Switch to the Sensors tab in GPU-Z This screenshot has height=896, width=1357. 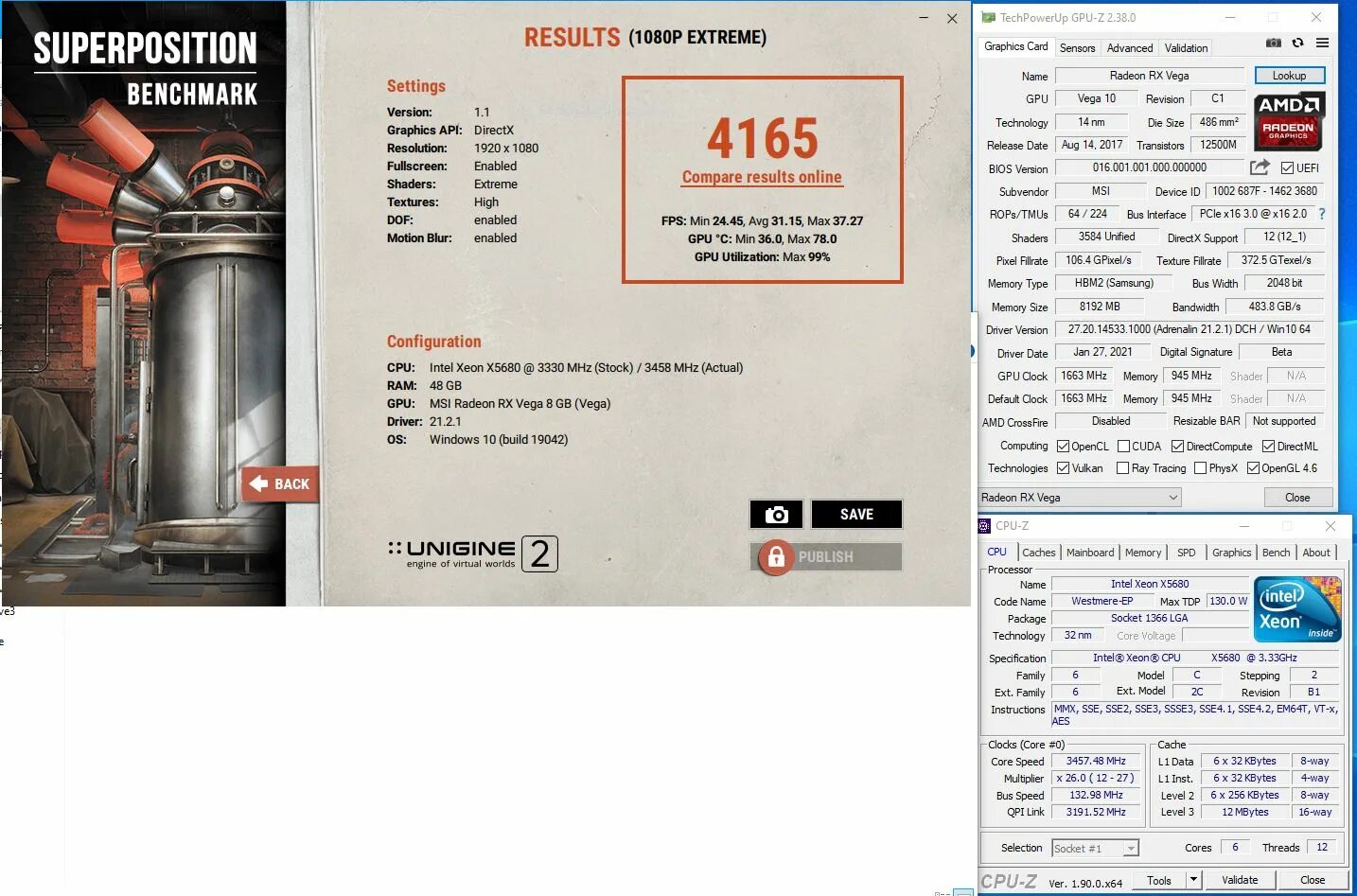[x=1077, y=48]
